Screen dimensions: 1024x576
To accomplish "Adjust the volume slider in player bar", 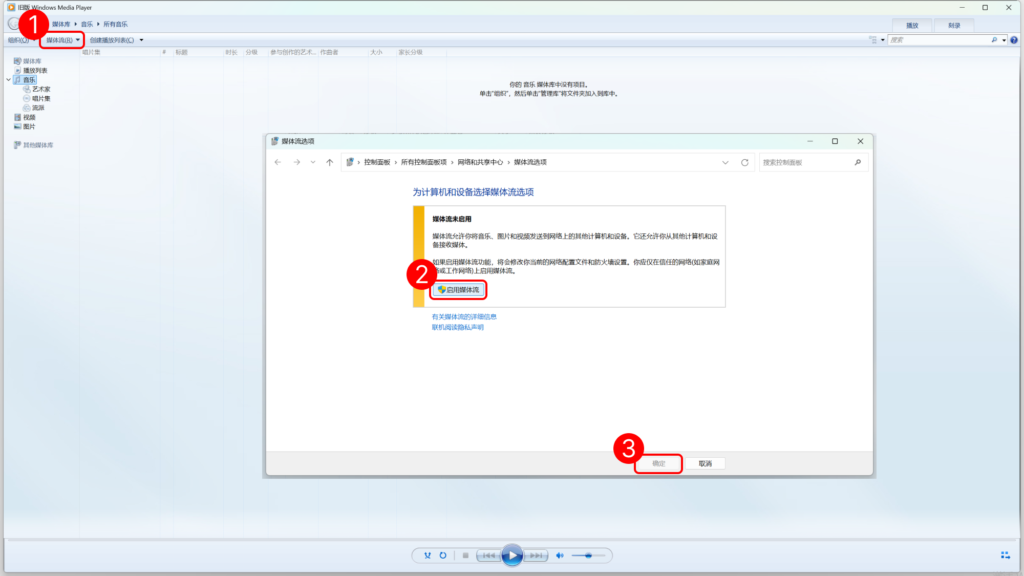I will [588, 556].
